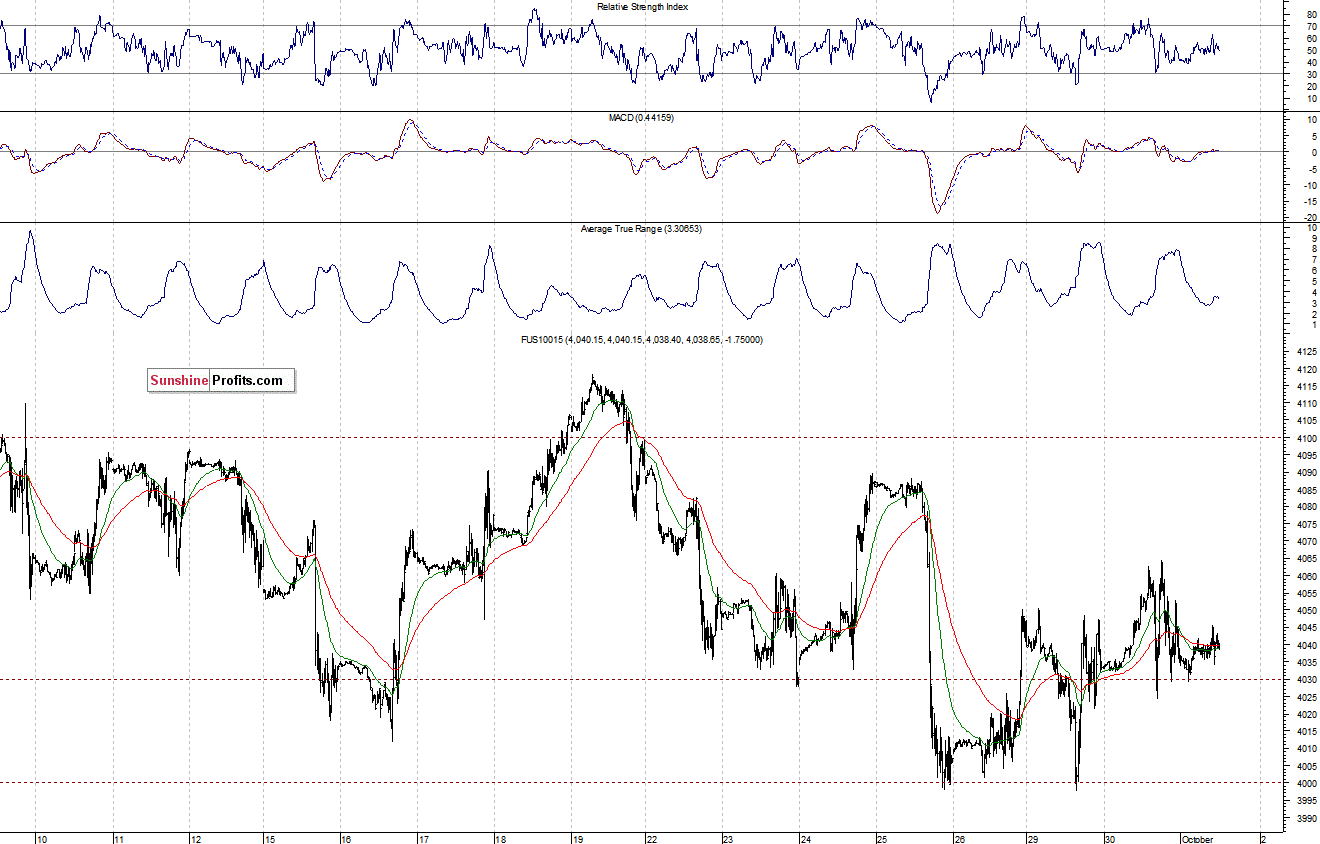The height and width of the screenshot is (844, 1320).
Task: Select date label 25 on the time axis
Action: coord(882,839)
